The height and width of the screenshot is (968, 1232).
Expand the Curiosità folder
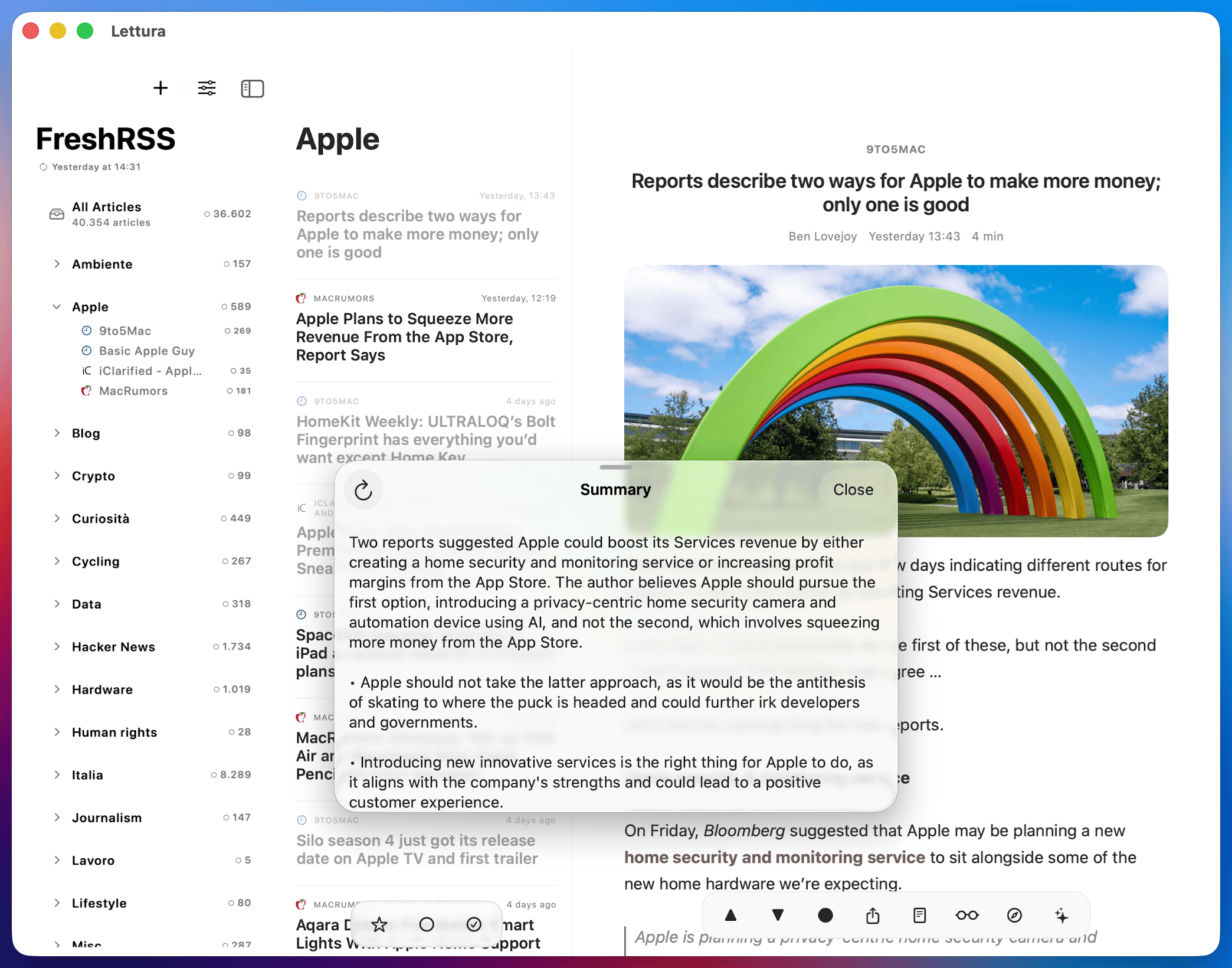[x=57, y=519]
